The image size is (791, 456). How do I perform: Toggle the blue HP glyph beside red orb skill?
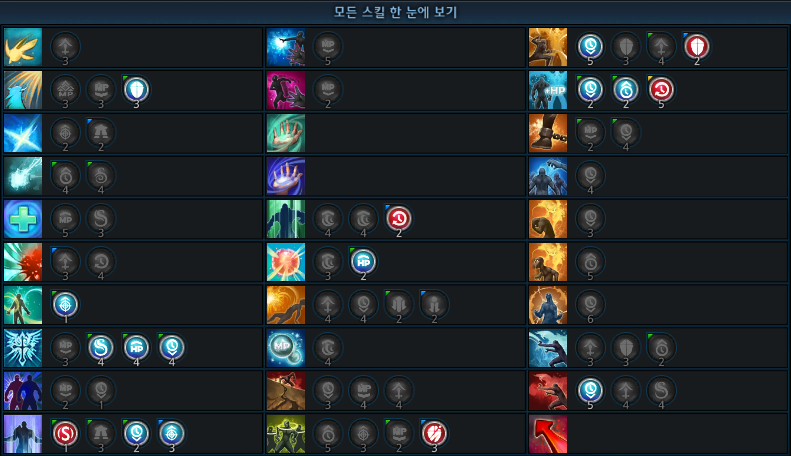pos(363,261)
